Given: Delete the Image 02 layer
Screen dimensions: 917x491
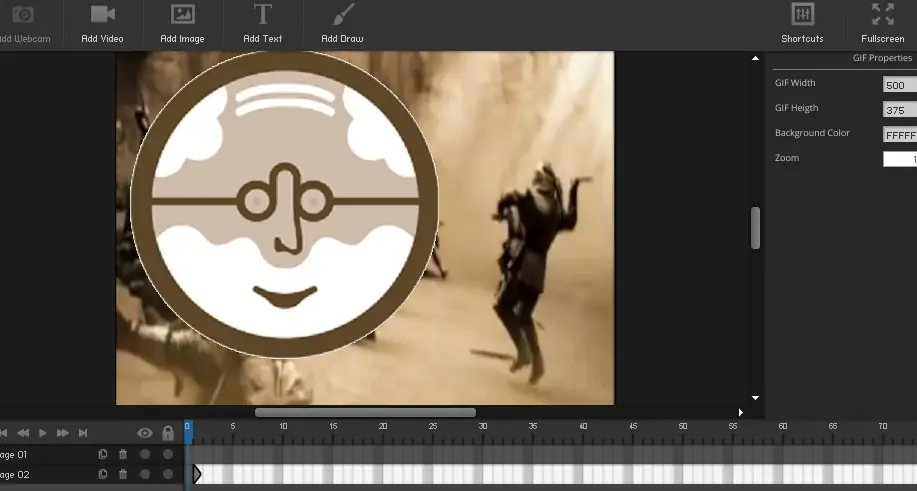Looking at the screenshot, I should pos(123,474).
